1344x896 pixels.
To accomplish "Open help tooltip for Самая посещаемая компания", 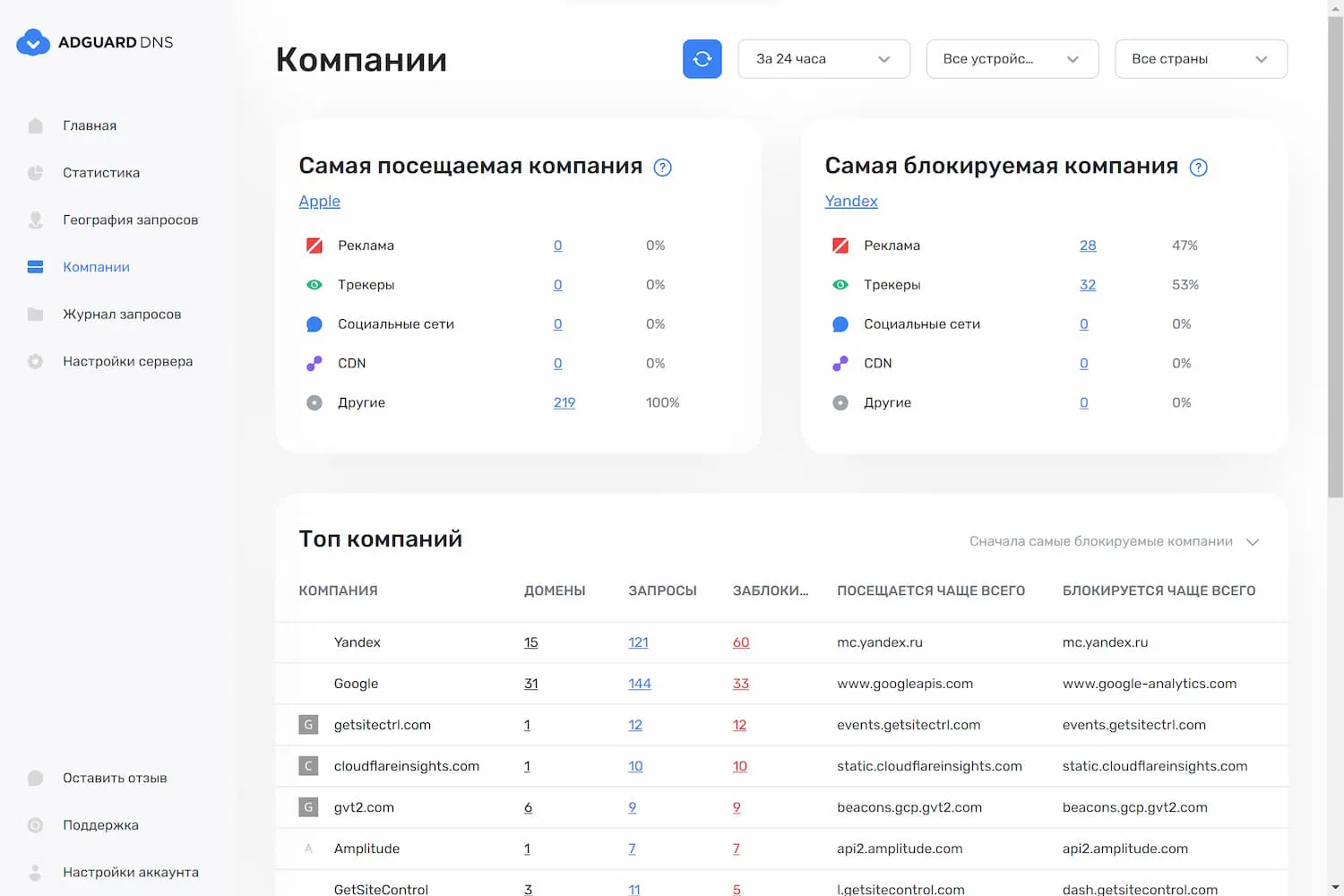I will pos(663,168).
